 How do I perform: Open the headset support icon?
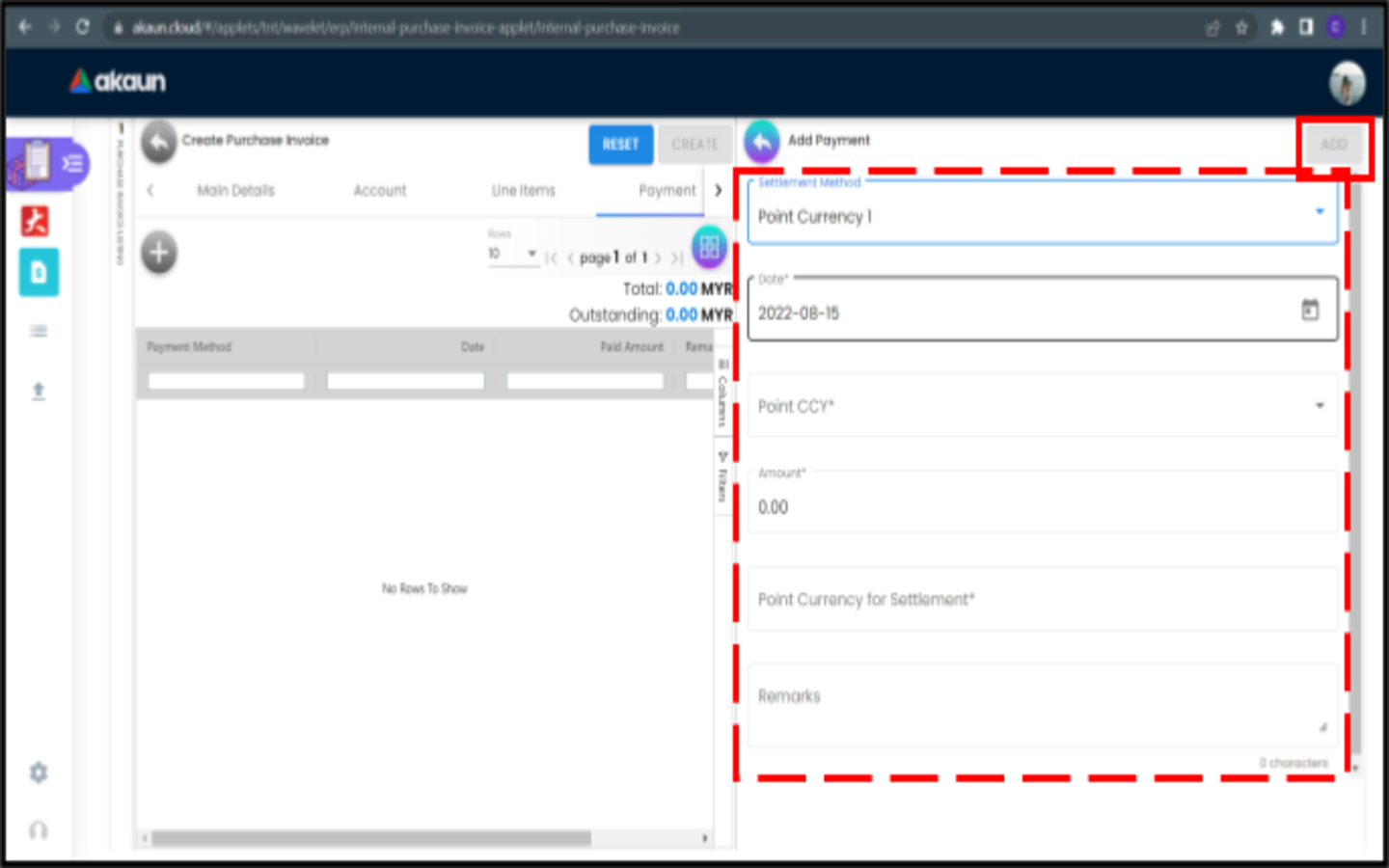point(39,829)
